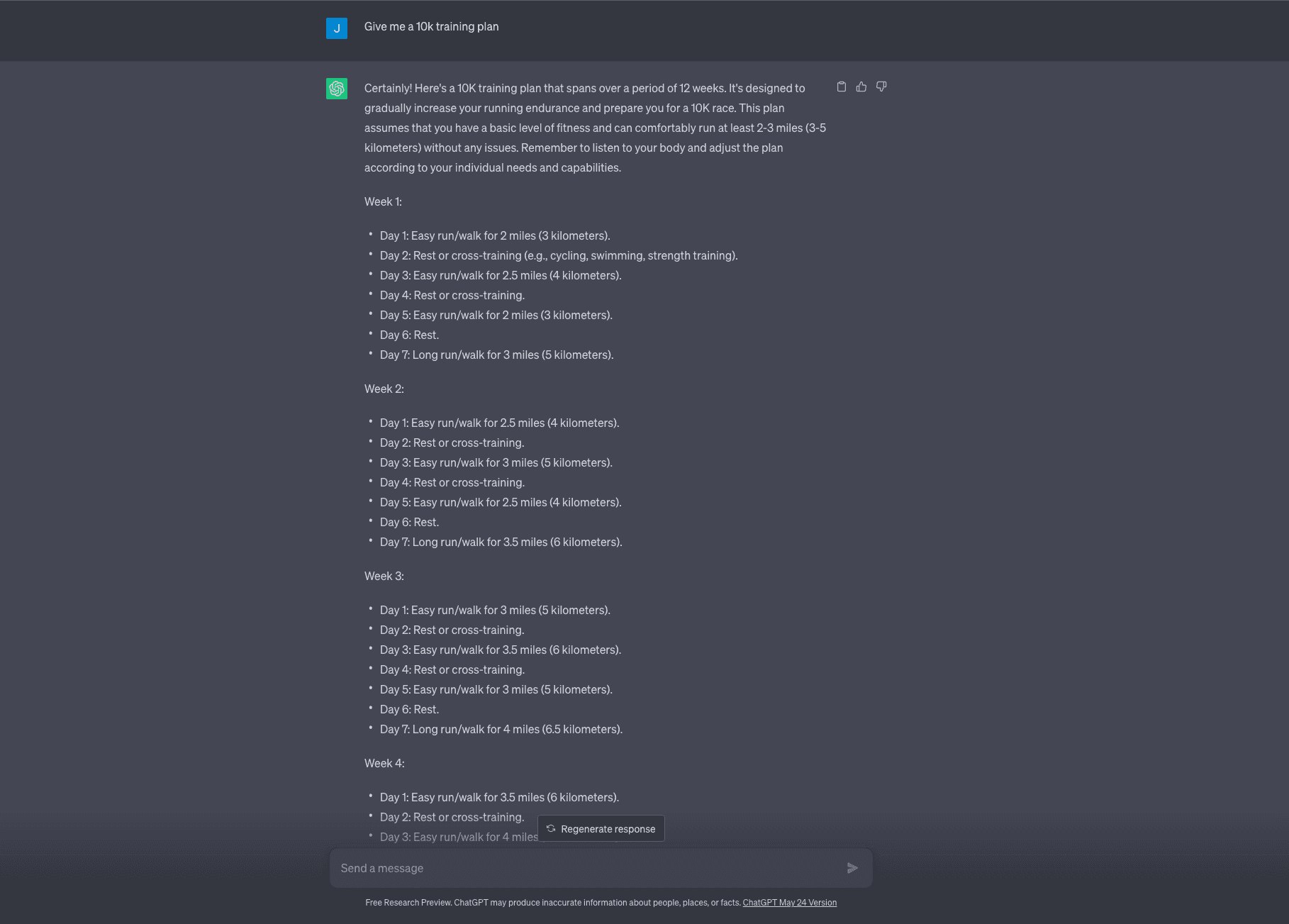Click the Long run/walk for 3.5 miles line
This screenshot has height=924, width=1289.
click(x=501, y=542)
